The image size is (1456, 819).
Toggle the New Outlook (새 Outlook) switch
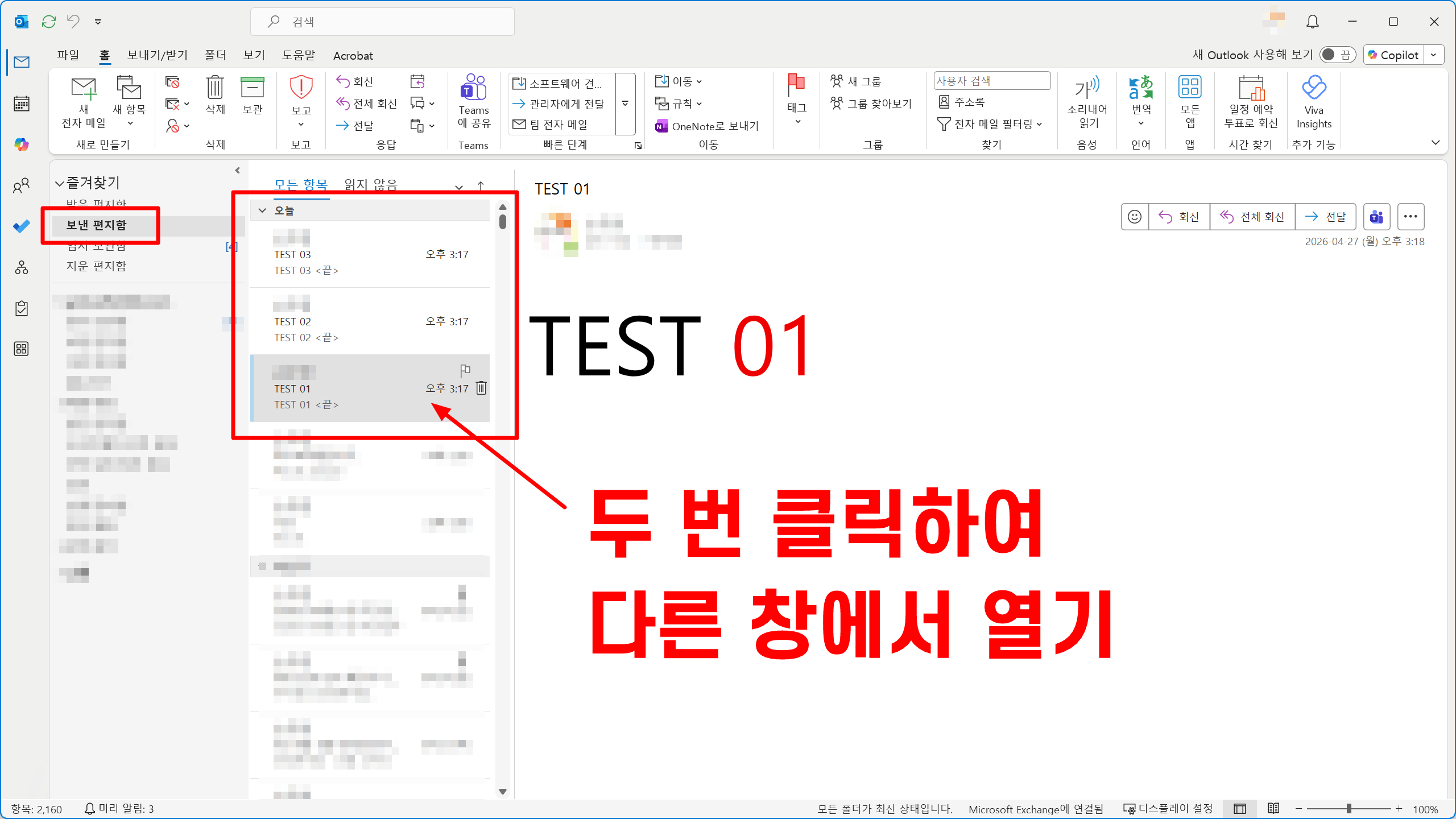1337,55
